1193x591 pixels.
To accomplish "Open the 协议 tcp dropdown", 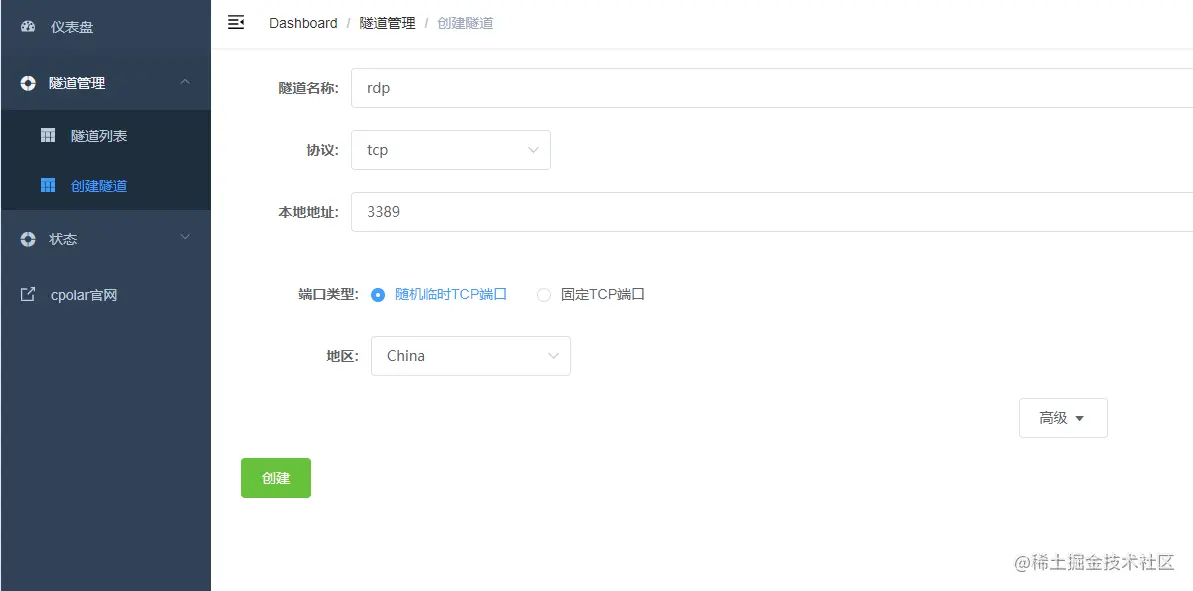I will tap(450, 150).
